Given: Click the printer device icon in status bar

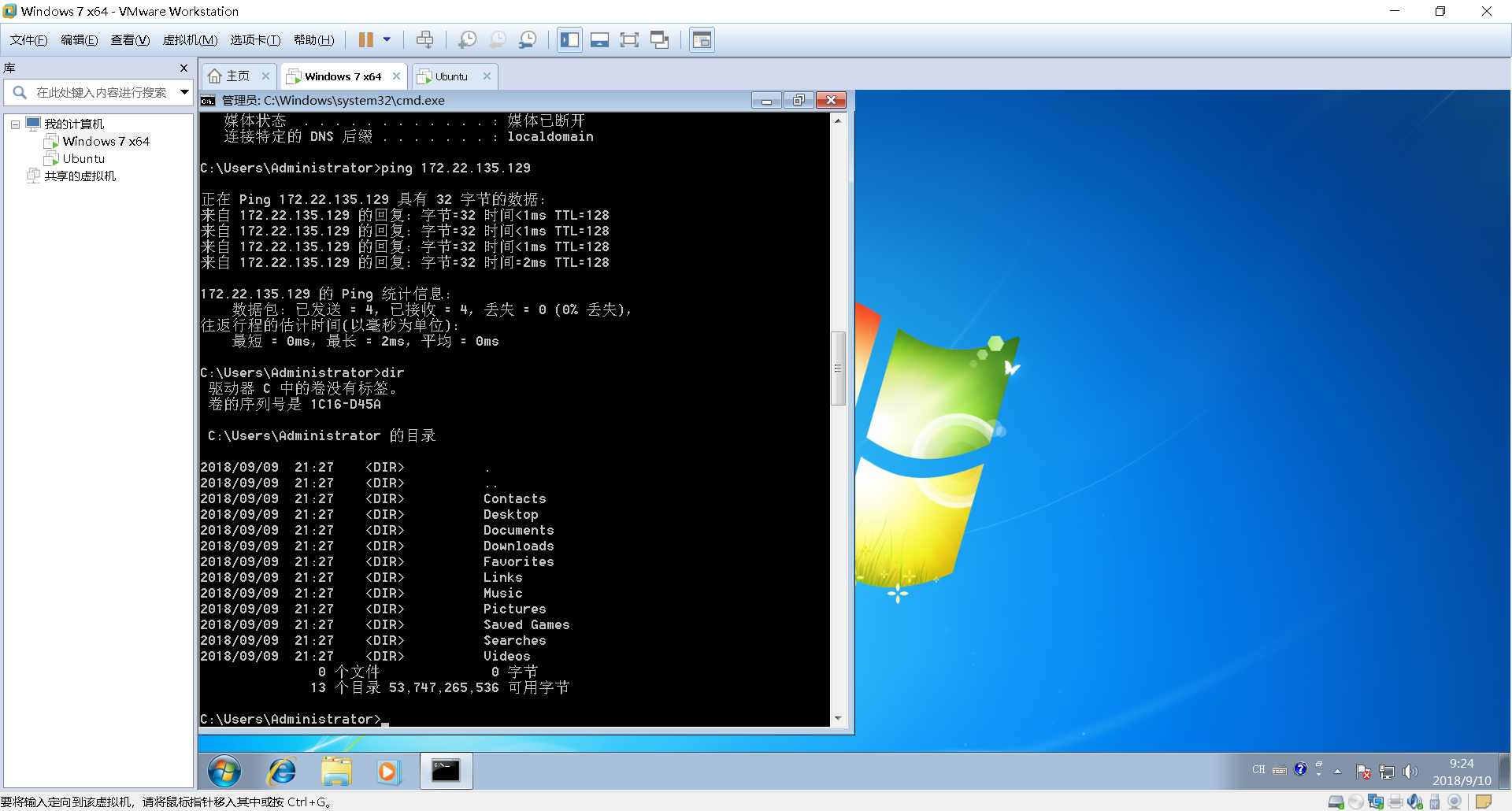Looking at the screenshot, I should (1395, 802).
